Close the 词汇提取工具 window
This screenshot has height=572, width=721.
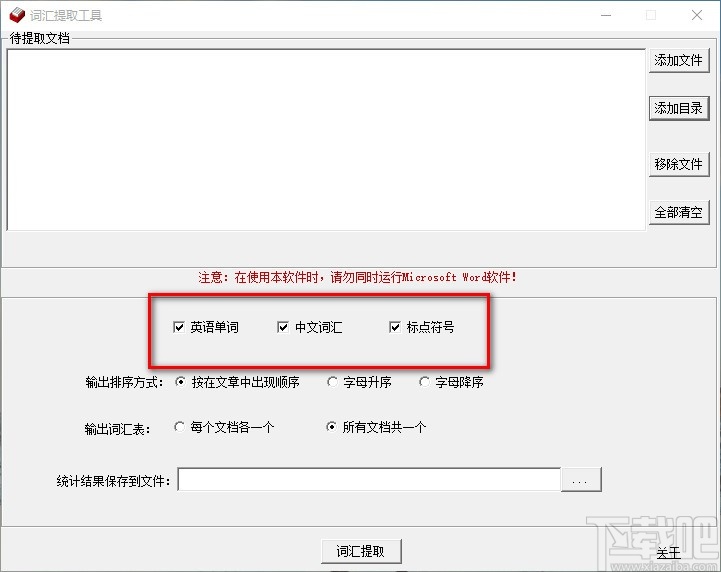[697, 15]
